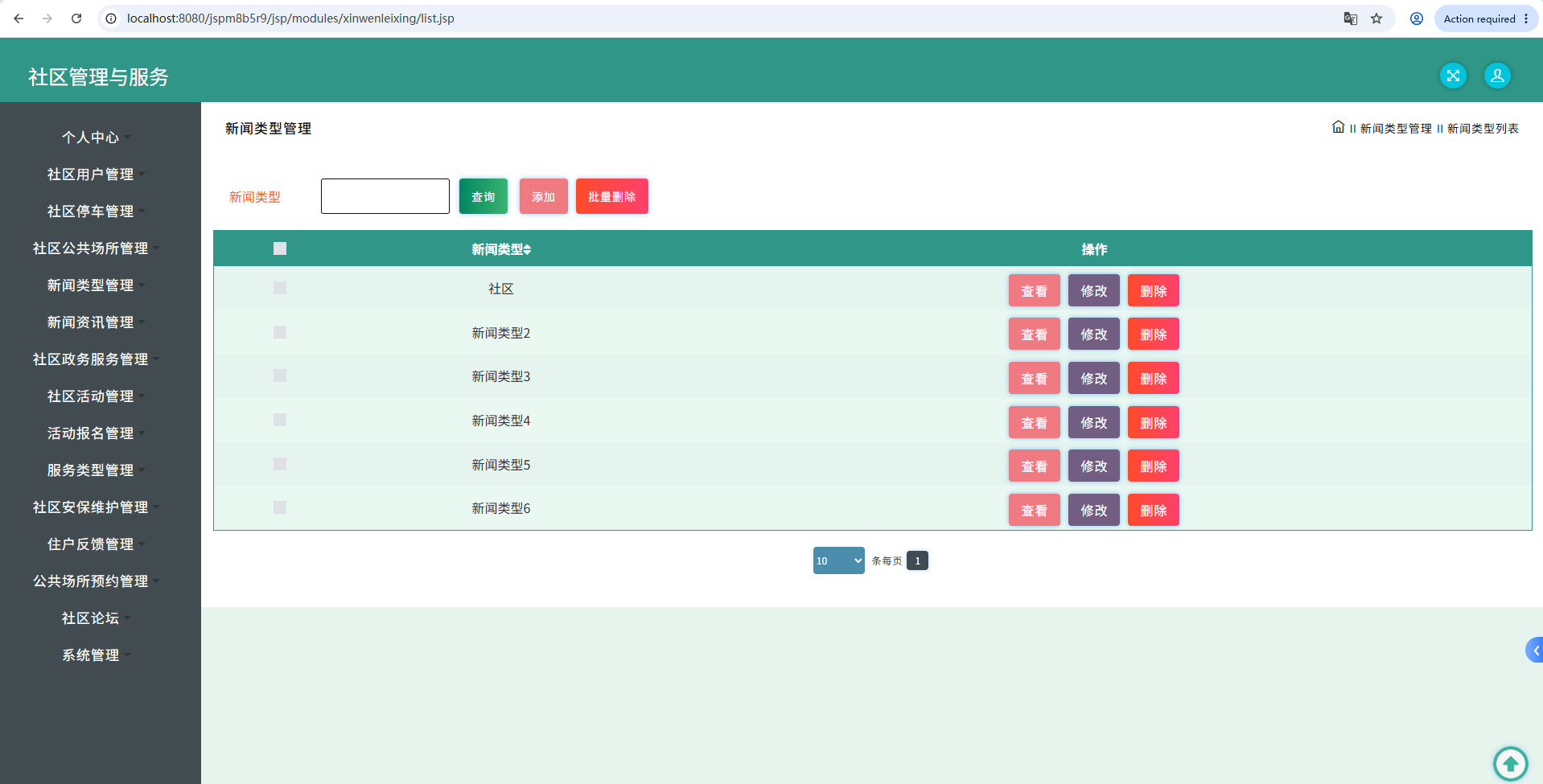Click 删除 button for 新闻类型6 row
The image size is (1543, 784).
[x=1153, y=510]
